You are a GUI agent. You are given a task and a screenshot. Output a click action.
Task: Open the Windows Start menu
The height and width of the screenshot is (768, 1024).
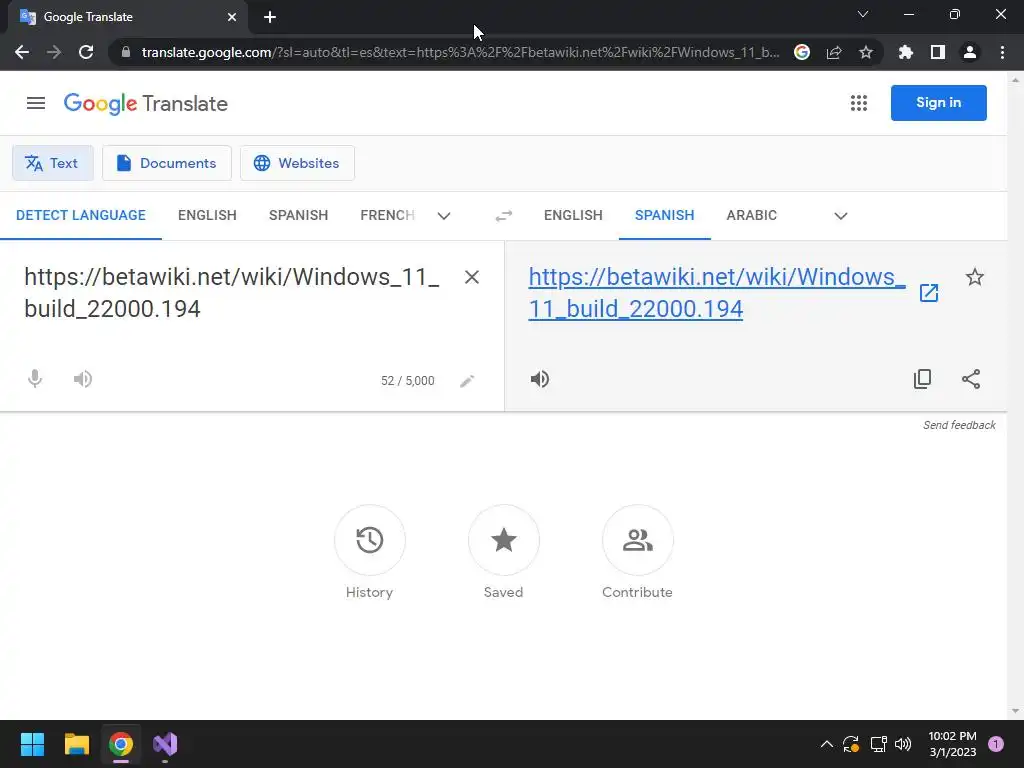(32, 744)
